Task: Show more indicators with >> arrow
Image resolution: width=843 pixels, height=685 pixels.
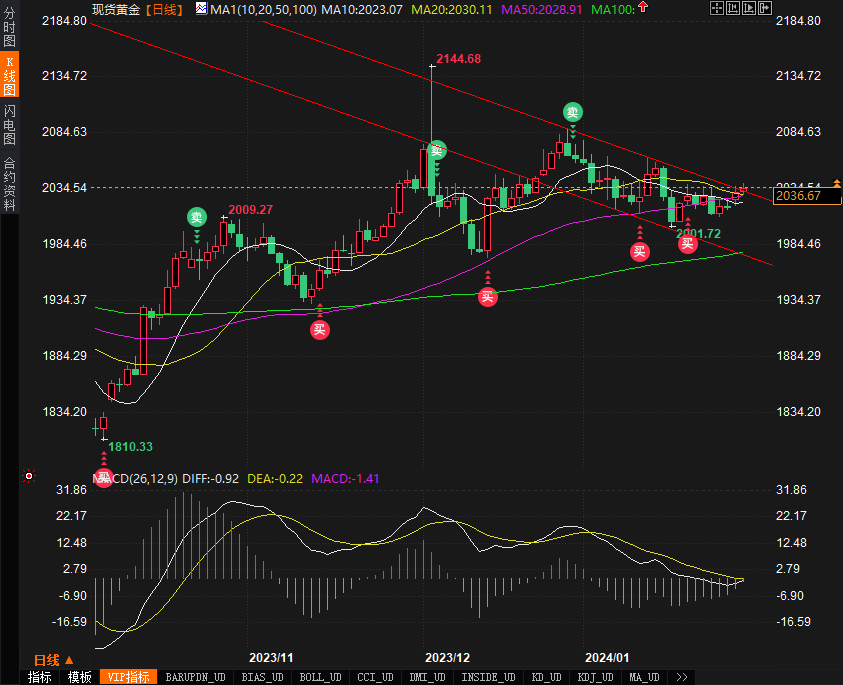Action: (x=682, y=677)
